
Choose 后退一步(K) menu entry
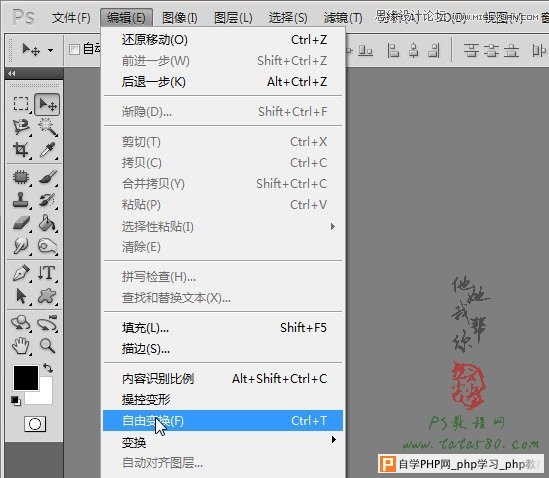(223, 82)
